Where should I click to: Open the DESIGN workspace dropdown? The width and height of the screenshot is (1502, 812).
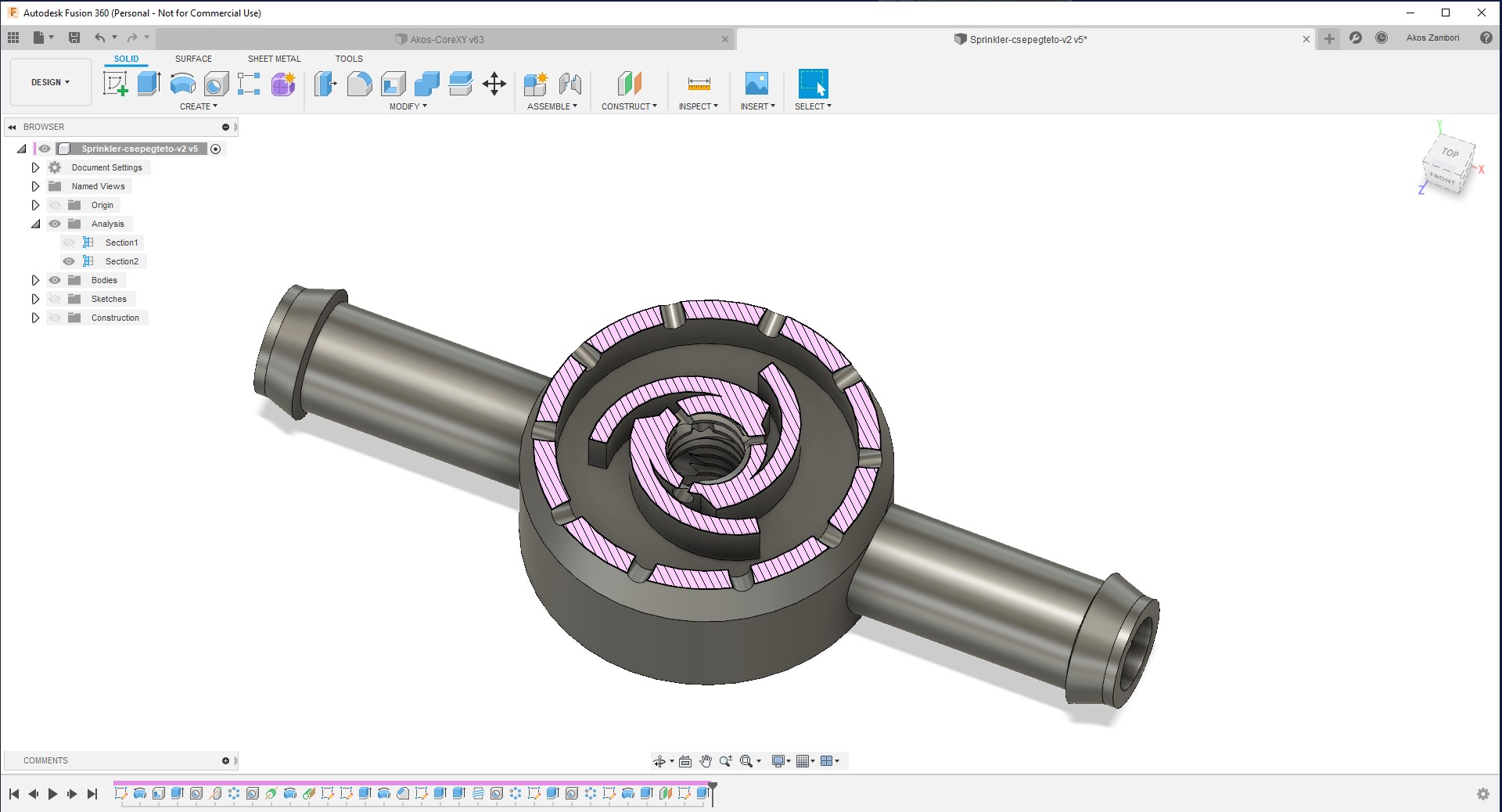(51, 82)
